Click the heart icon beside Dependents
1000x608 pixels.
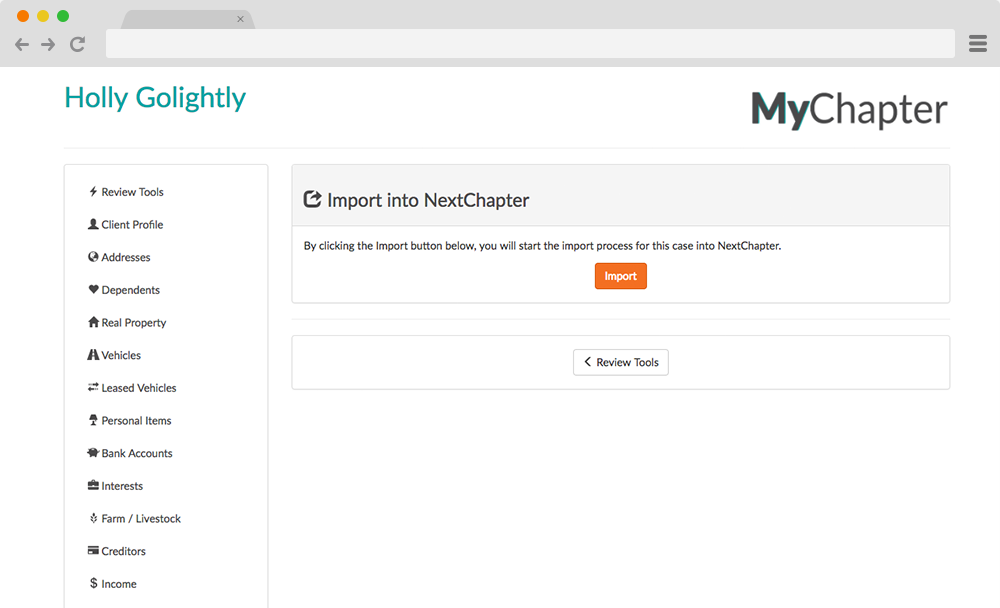click(x=93, y=290)
